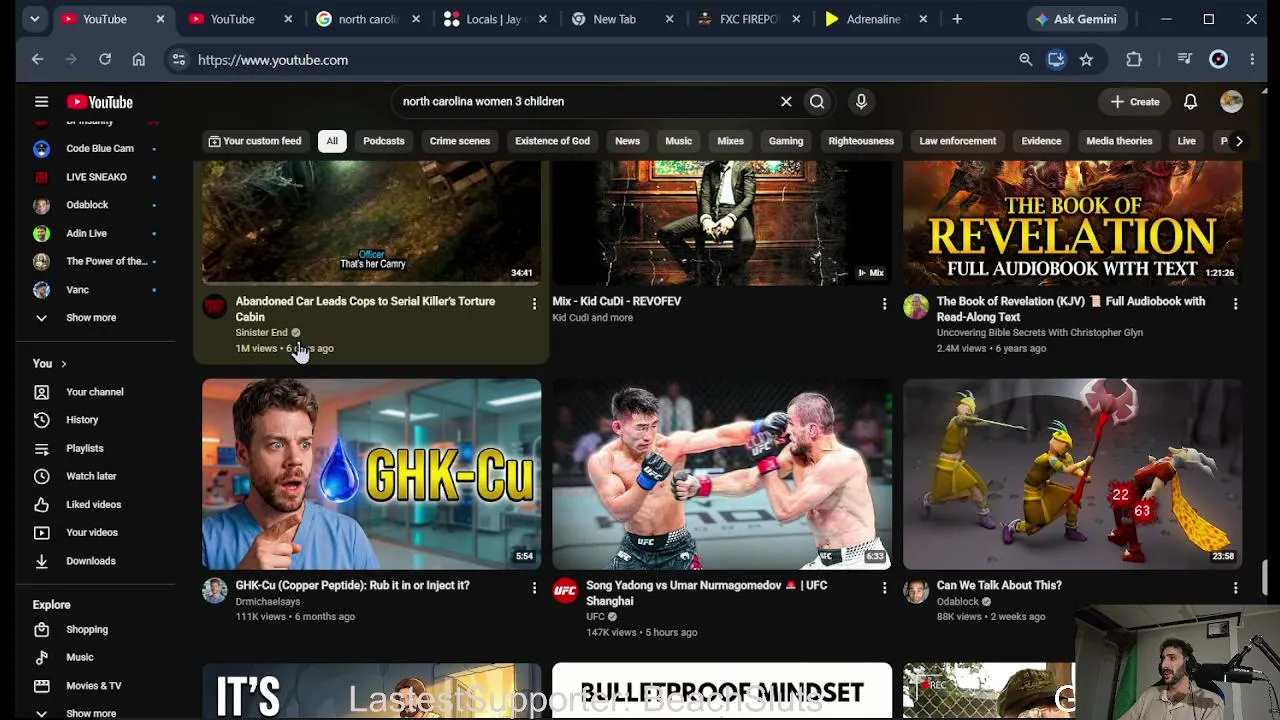Open the Drmichaelsays channel link

[x=268, y=601]
